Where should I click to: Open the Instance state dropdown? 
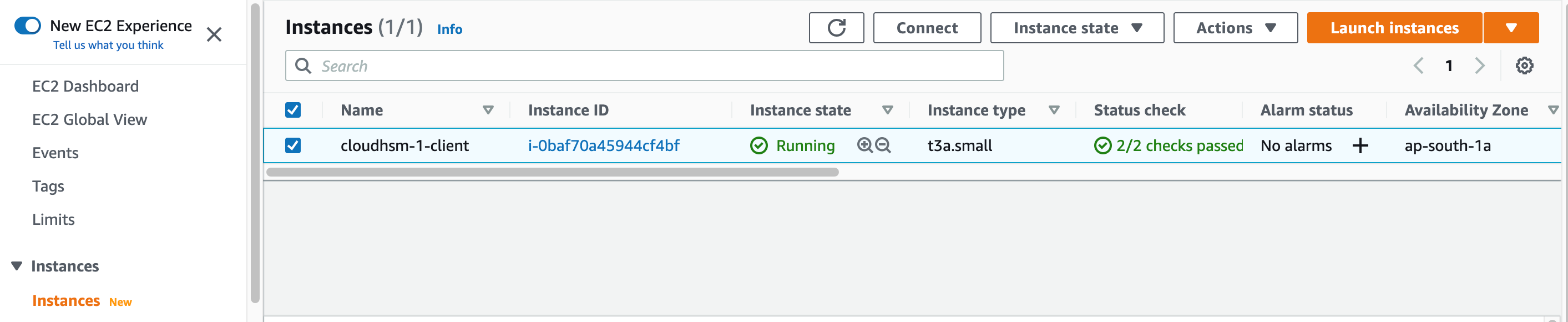pyautogui.click(x=1076, y=27)
